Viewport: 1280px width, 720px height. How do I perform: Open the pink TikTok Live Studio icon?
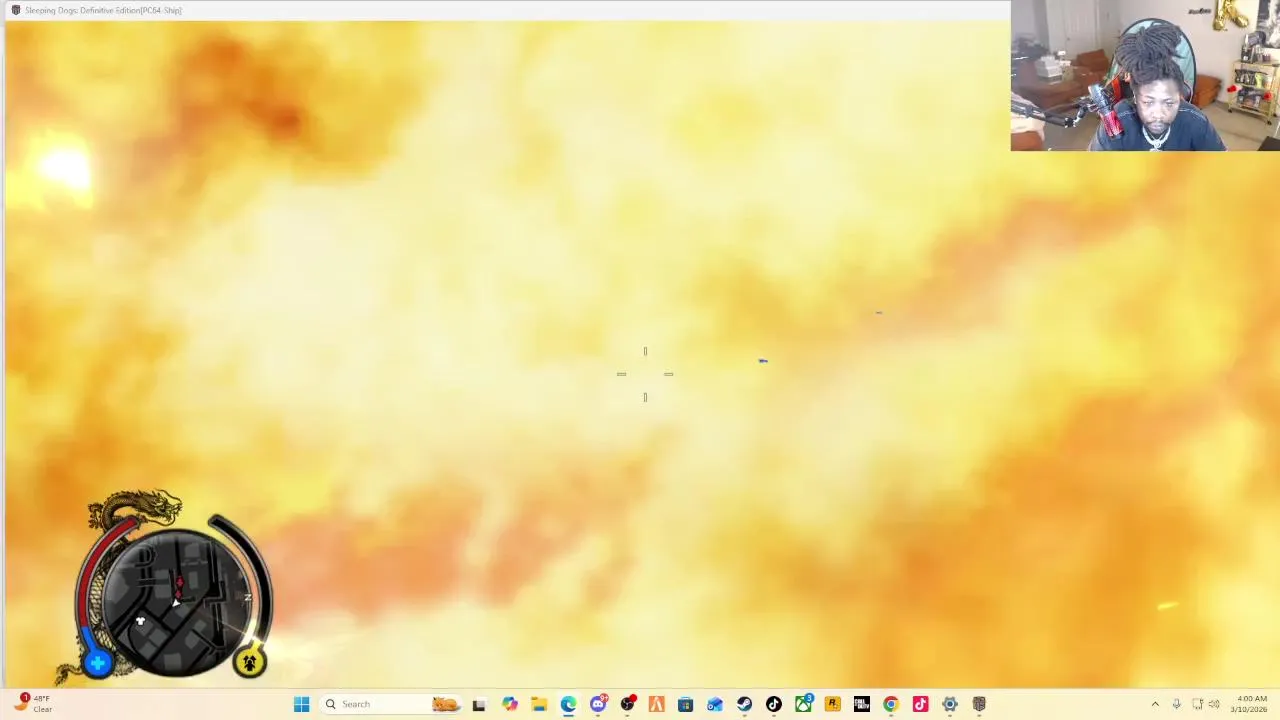(920, 704)
